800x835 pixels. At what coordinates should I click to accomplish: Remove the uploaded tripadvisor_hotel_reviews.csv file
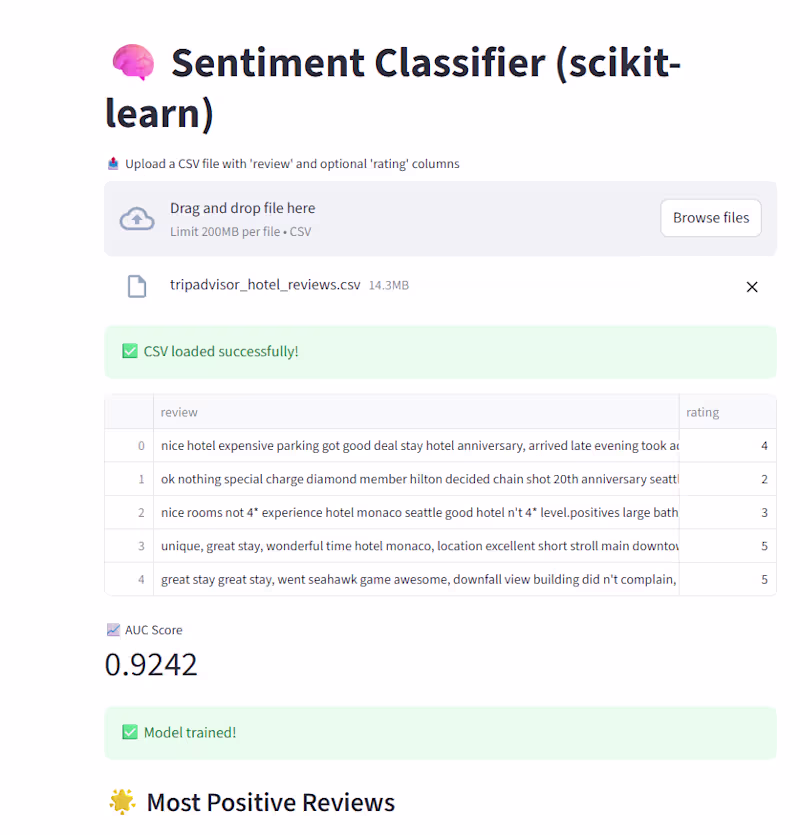[752, 287]
